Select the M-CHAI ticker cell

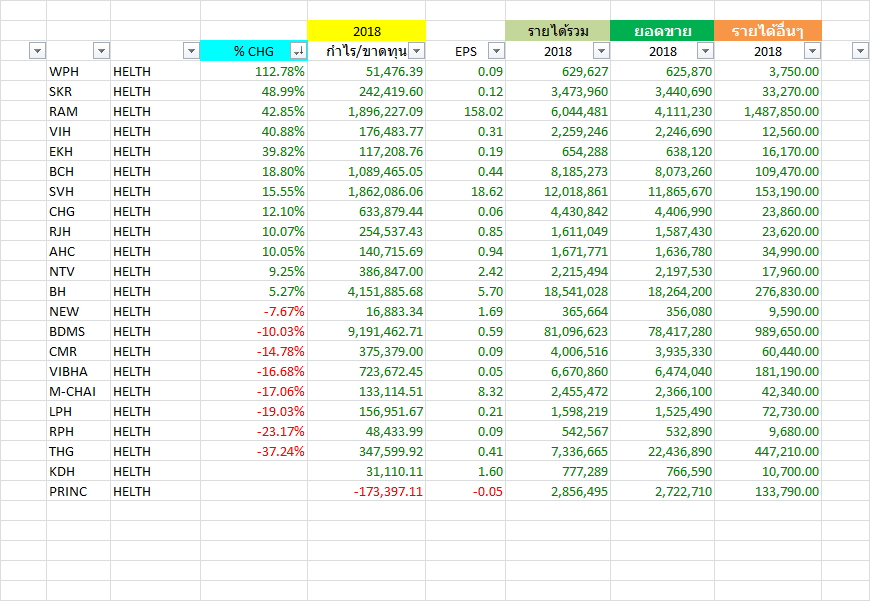[x=78, y=391]
